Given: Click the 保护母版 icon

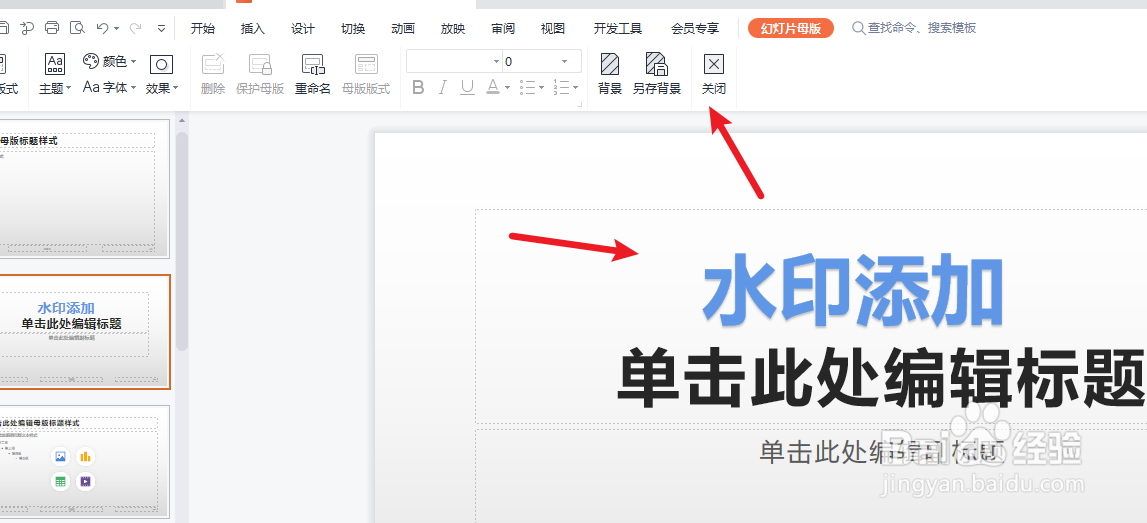Looking at the screenshot, I should 260,73.
